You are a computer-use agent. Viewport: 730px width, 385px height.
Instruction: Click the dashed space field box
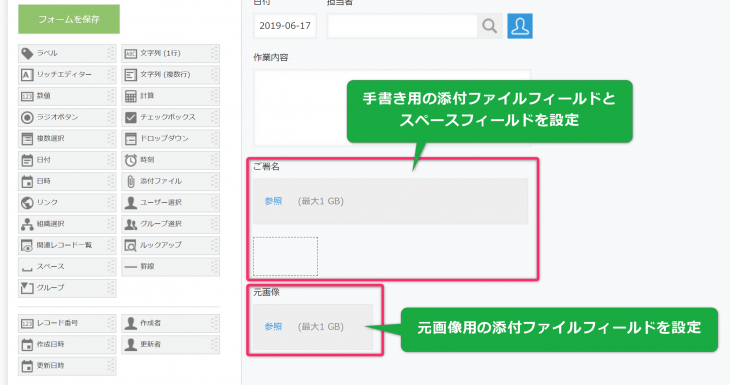tap(285, 257)
